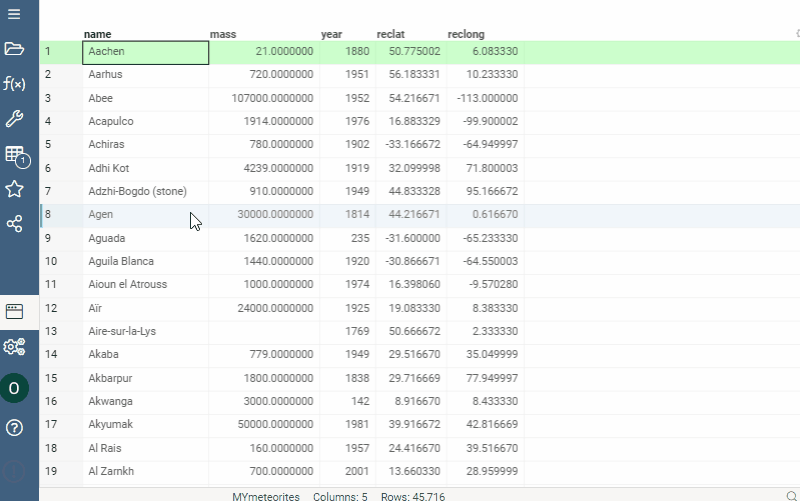Click the share icon in the sidebar
This screenshot has width=800, height=501.
[14, 224]
